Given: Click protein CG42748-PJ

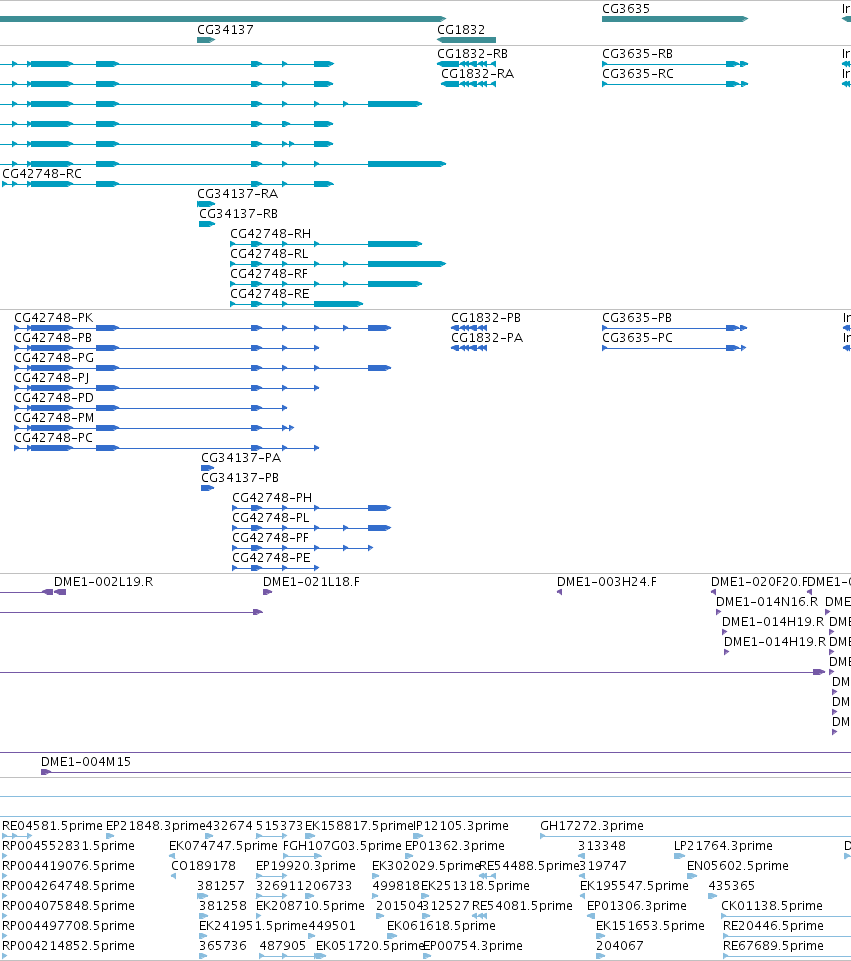Looking at the screenshot, I should pos(51,378).
